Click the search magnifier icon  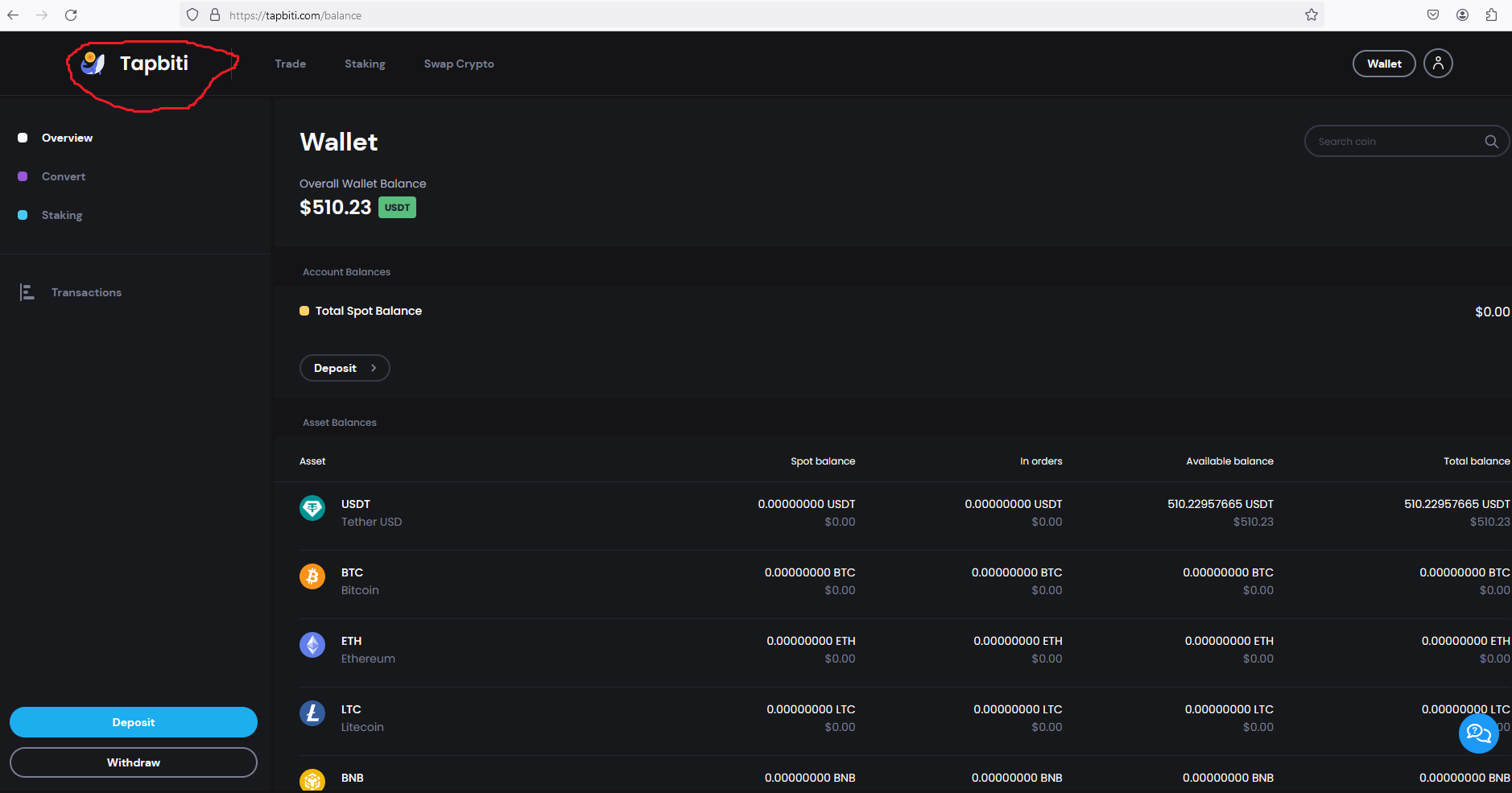click(1491, 142)
